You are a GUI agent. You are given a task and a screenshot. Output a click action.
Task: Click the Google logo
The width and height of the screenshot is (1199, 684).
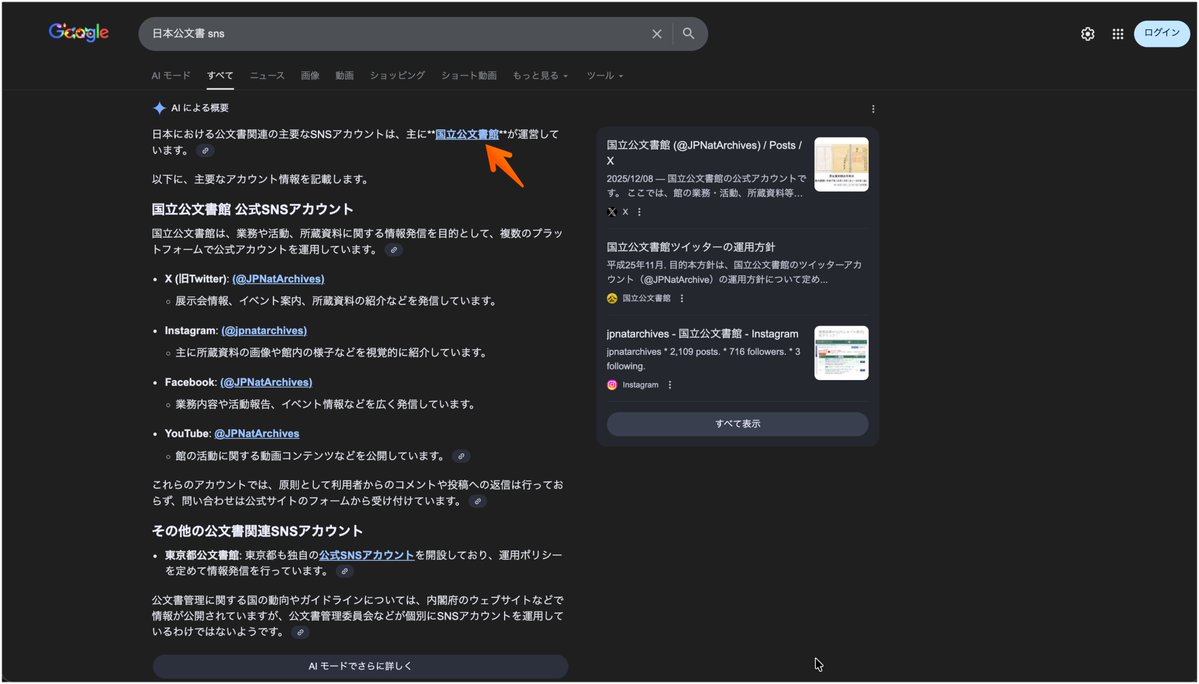coord(79,33)
